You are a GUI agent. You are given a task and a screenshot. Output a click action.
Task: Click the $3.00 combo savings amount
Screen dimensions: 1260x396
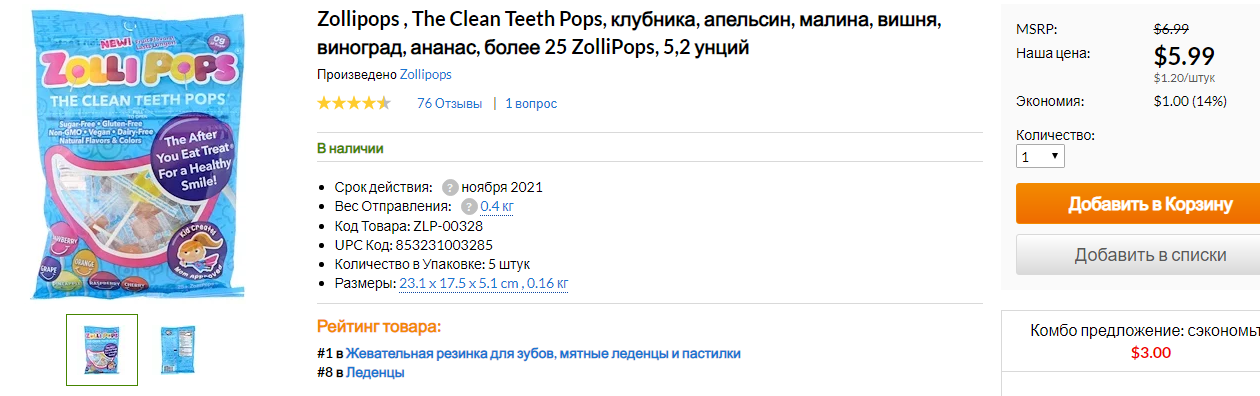[1151, 352]
